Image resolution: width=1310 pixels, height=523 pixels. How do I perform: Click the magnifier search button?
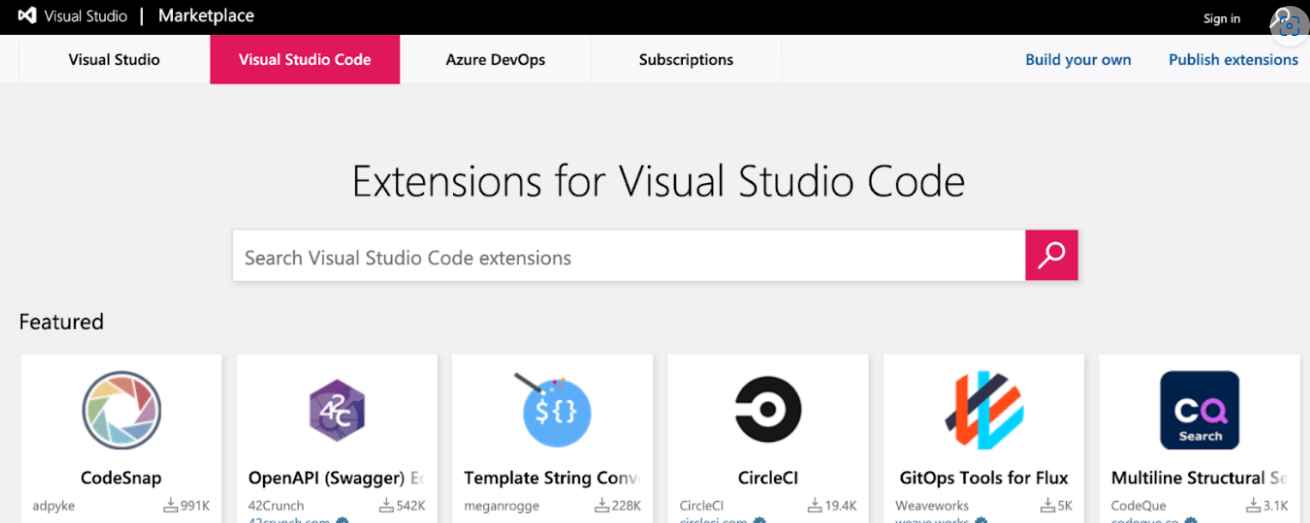pyautogui.click(x=1051, y=255)
